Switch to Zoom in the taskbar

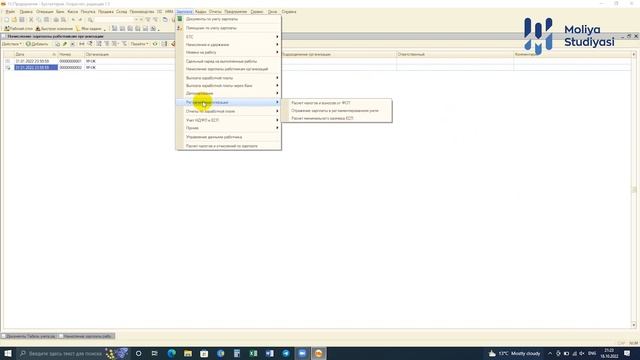coord(302,353)
